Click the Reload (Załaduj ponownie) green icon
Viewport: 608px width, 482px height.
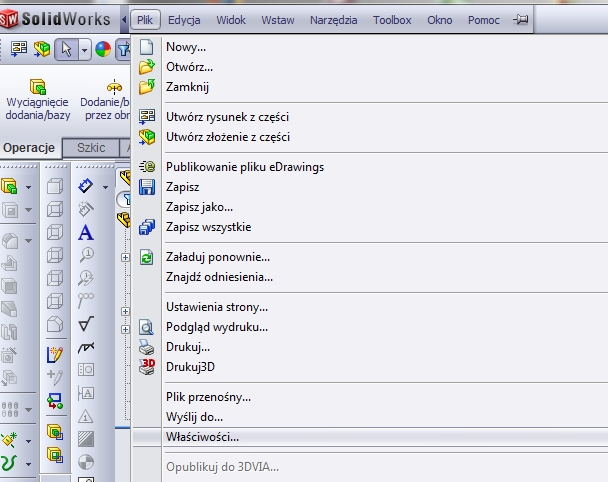click(x=147, y=257)
